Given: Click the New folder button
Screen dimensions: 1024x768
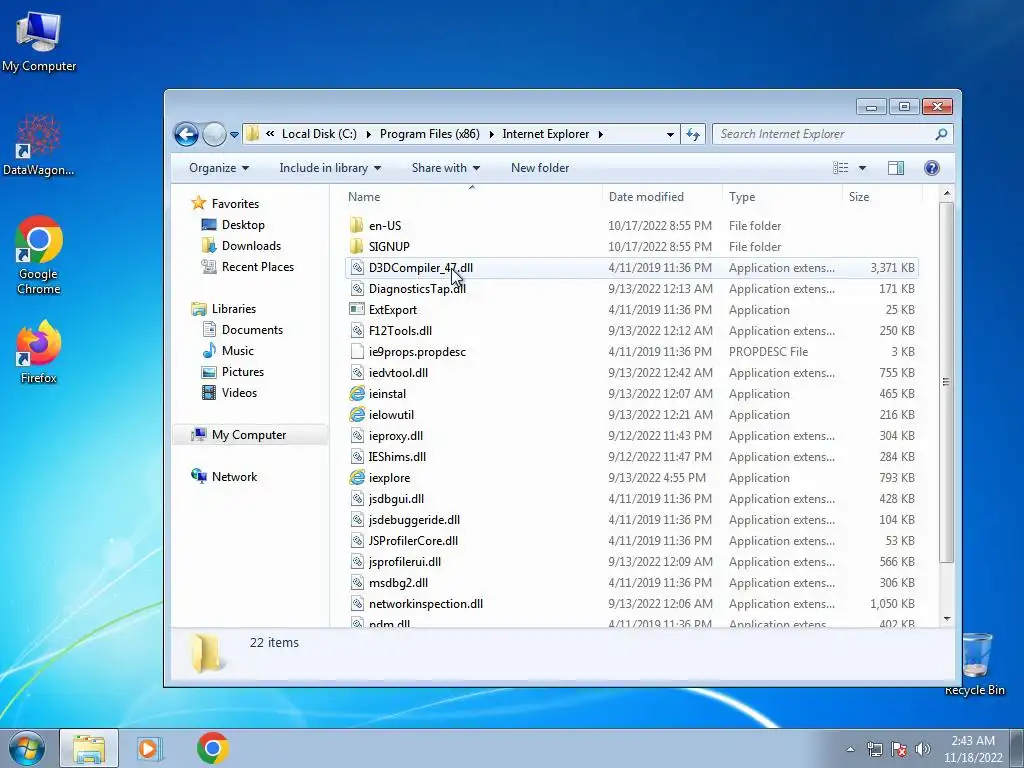Looking at the screenshot, I should click(x=540, y=168).
